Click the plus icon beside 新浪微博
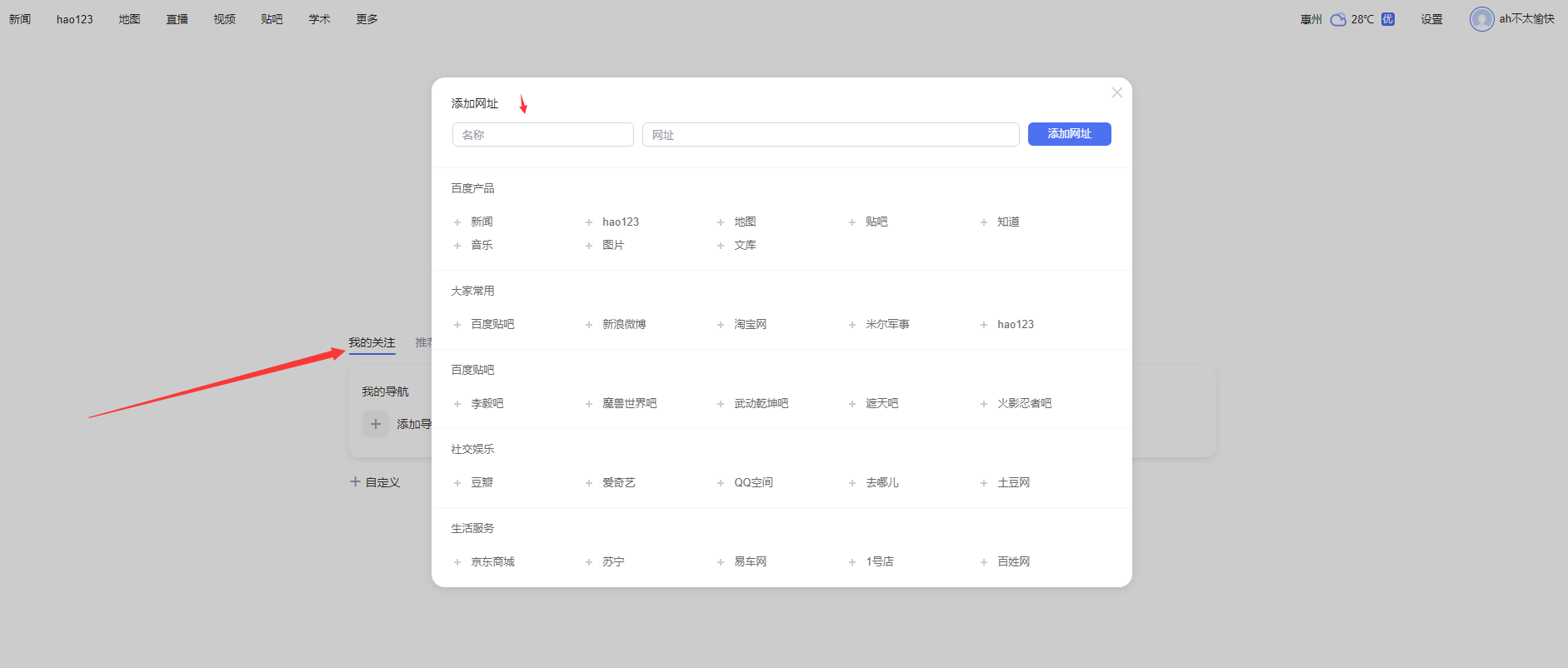 click(589, 325)
